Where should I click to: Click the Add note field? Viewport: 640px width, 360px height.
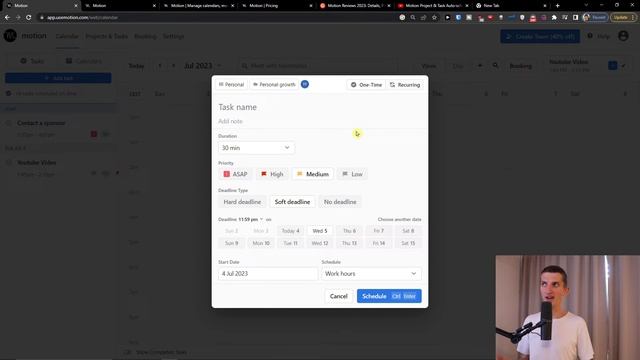pos(320,121)
